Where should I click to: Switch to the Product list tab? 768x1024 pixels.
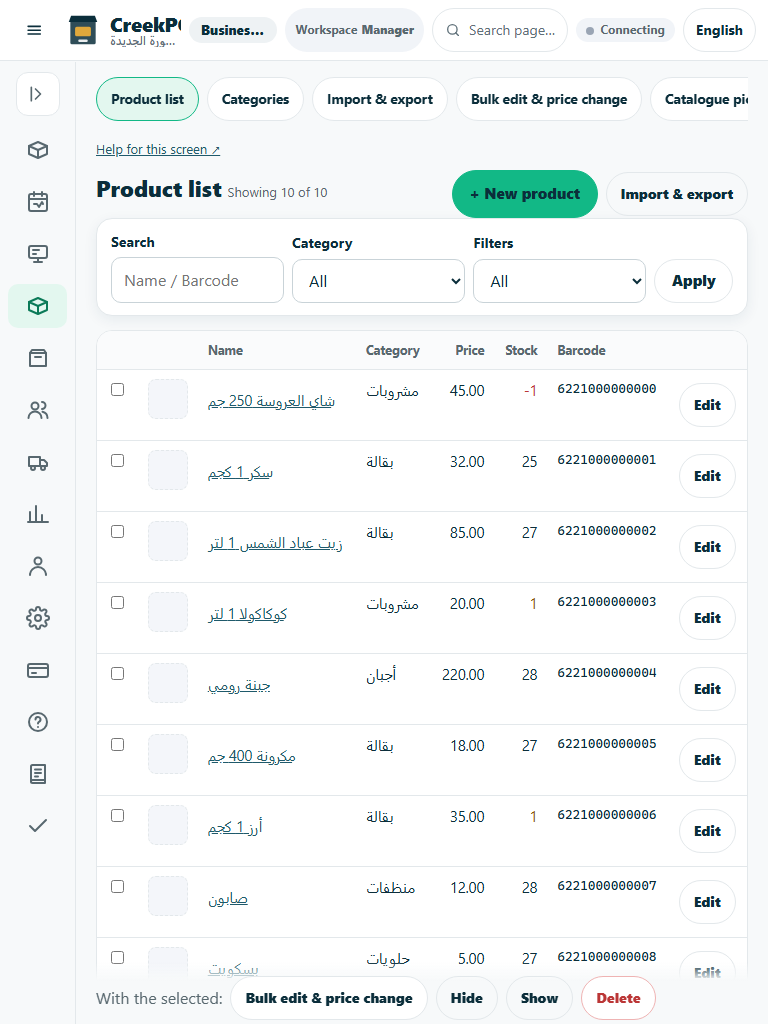147,99
